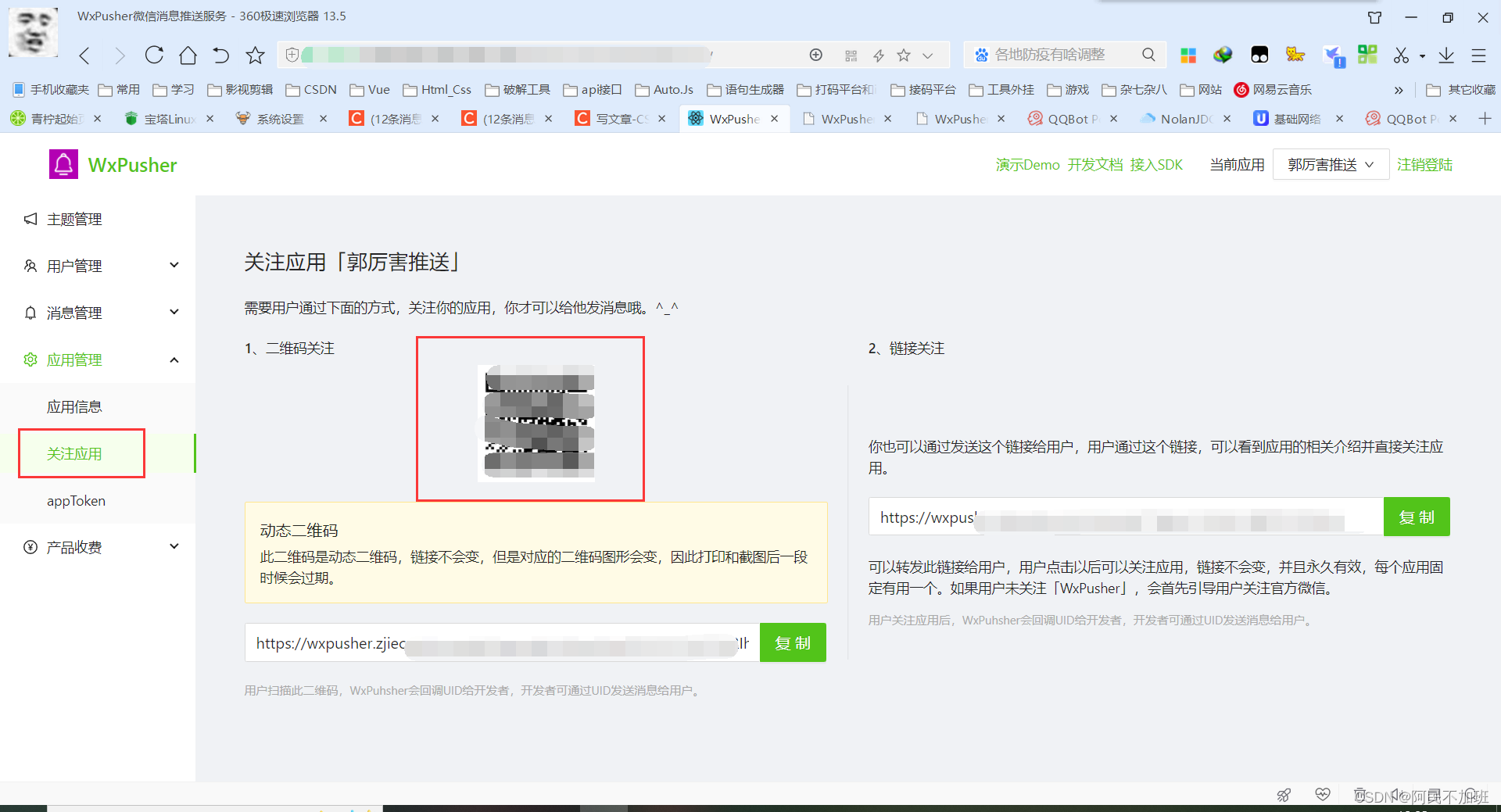Click the rocket icon in status bar
The width and height of the screenshot is (1501, 812).
coord(1284,795)
